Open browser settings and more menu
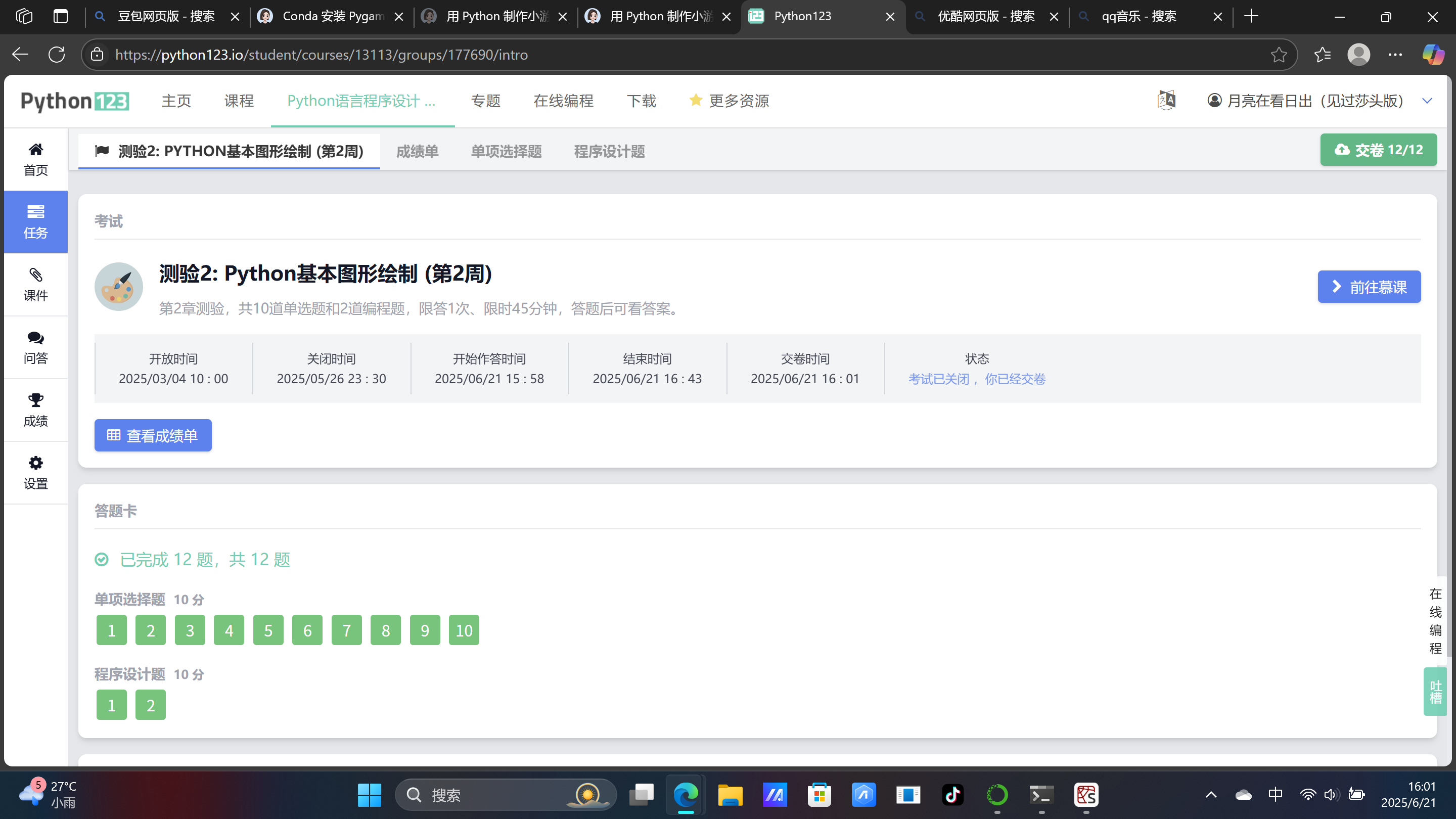 click(1395, 55)
